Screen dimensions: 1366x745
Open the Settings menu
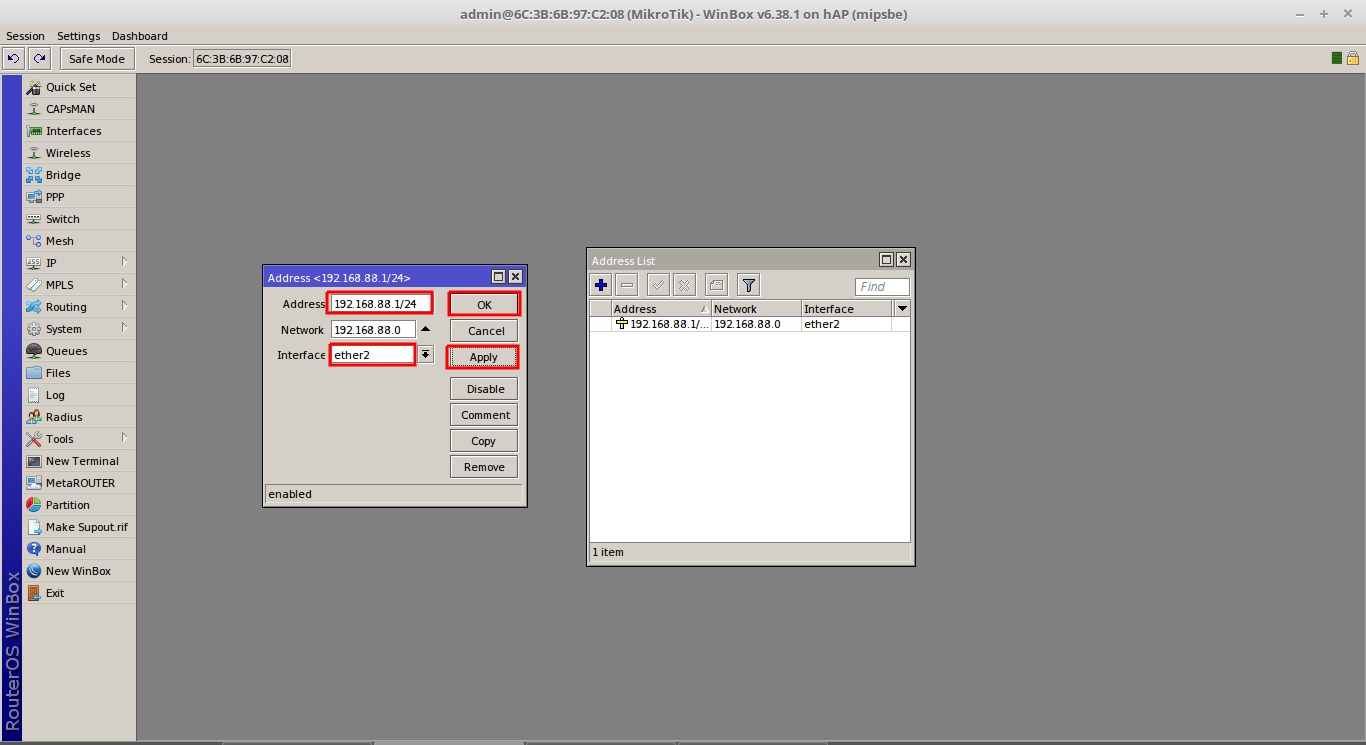(78, 36)
